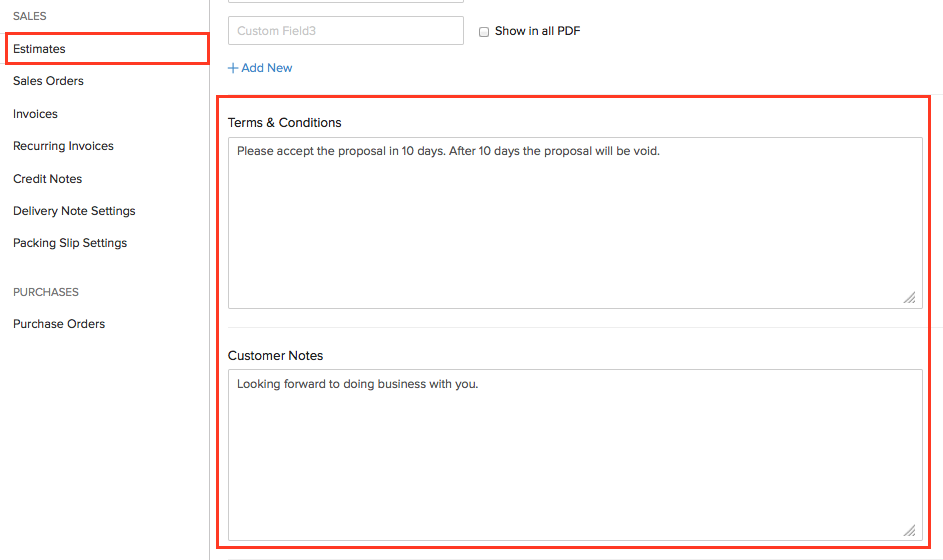Viewport: 943px width, 560px height.
Task: Click the plus icon beside Add New
Action: 233,68
